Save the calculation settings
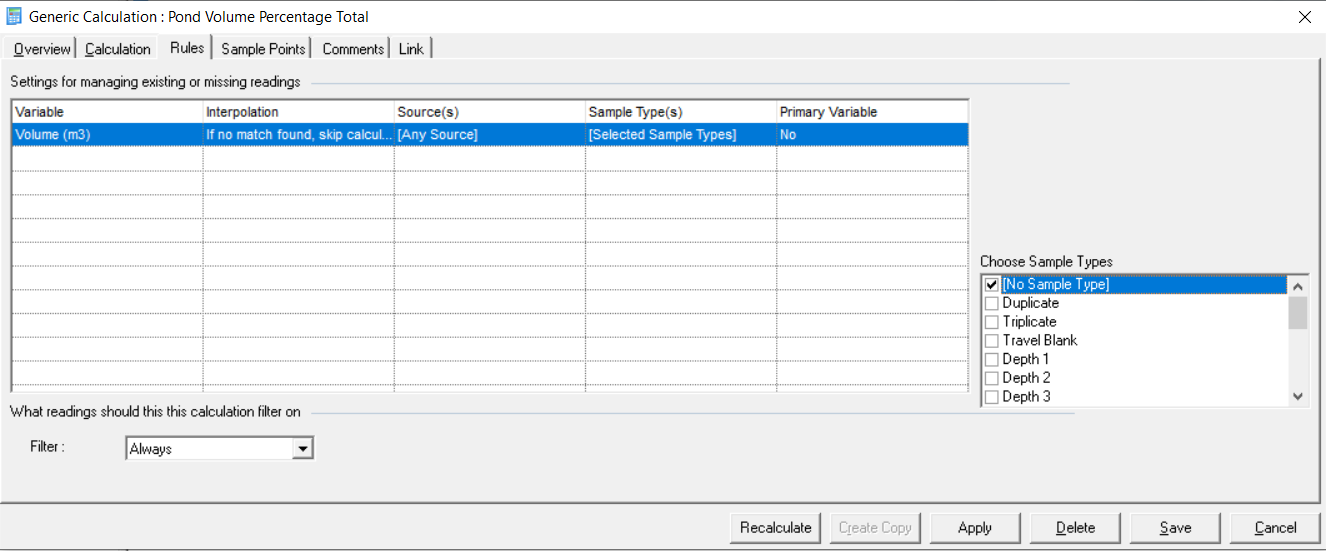Screen dimensions: 1326x551 (x=1175, y=527)
